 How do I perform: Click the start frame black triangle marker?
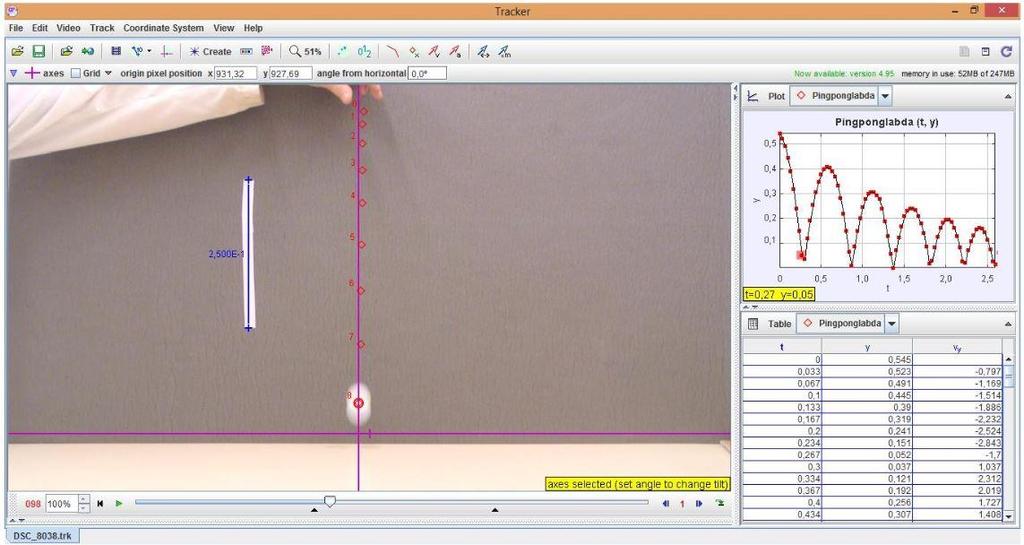click(x=314, y=510)
